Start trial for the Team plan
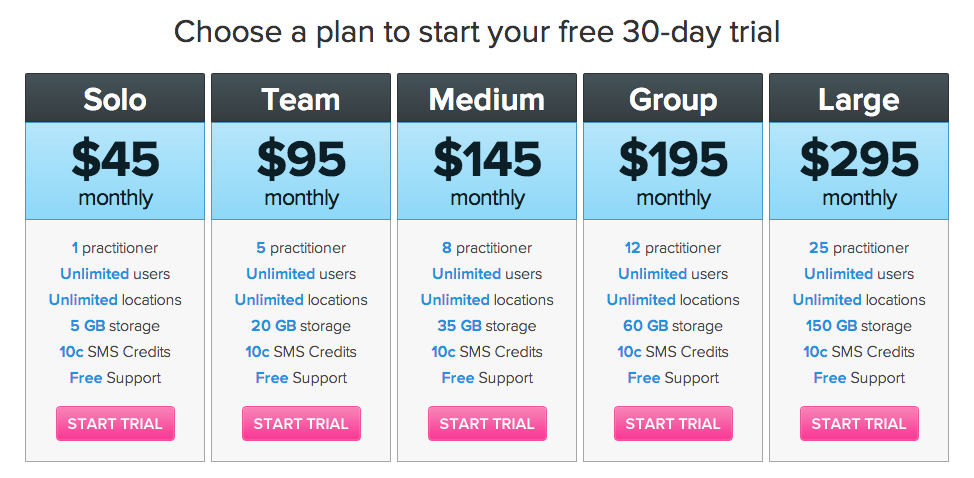Viewport: 974px width, 478px height. (x=301, y=423)
